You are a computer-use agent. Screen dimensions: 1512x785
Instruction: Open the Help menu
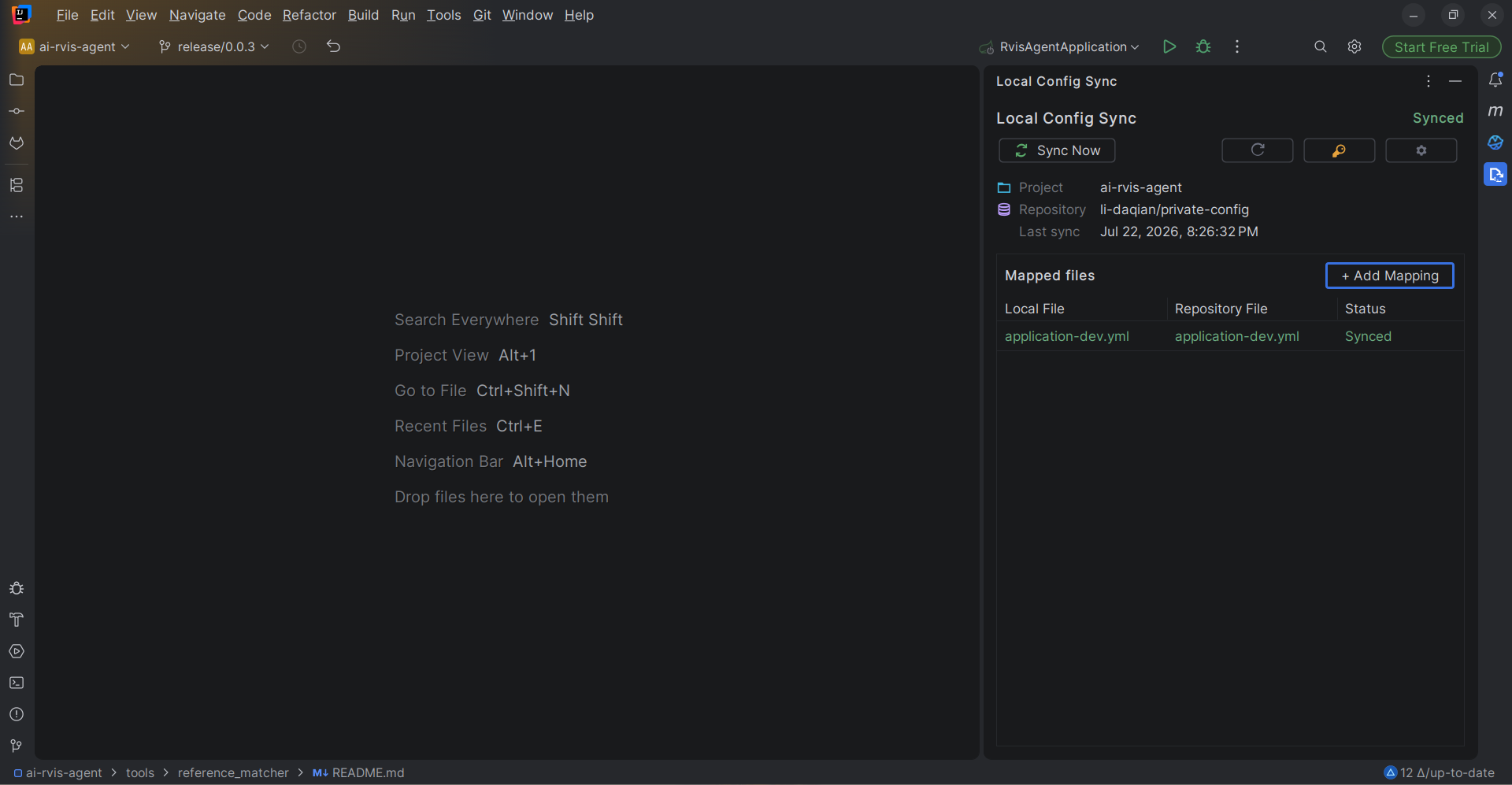(580, 15)
